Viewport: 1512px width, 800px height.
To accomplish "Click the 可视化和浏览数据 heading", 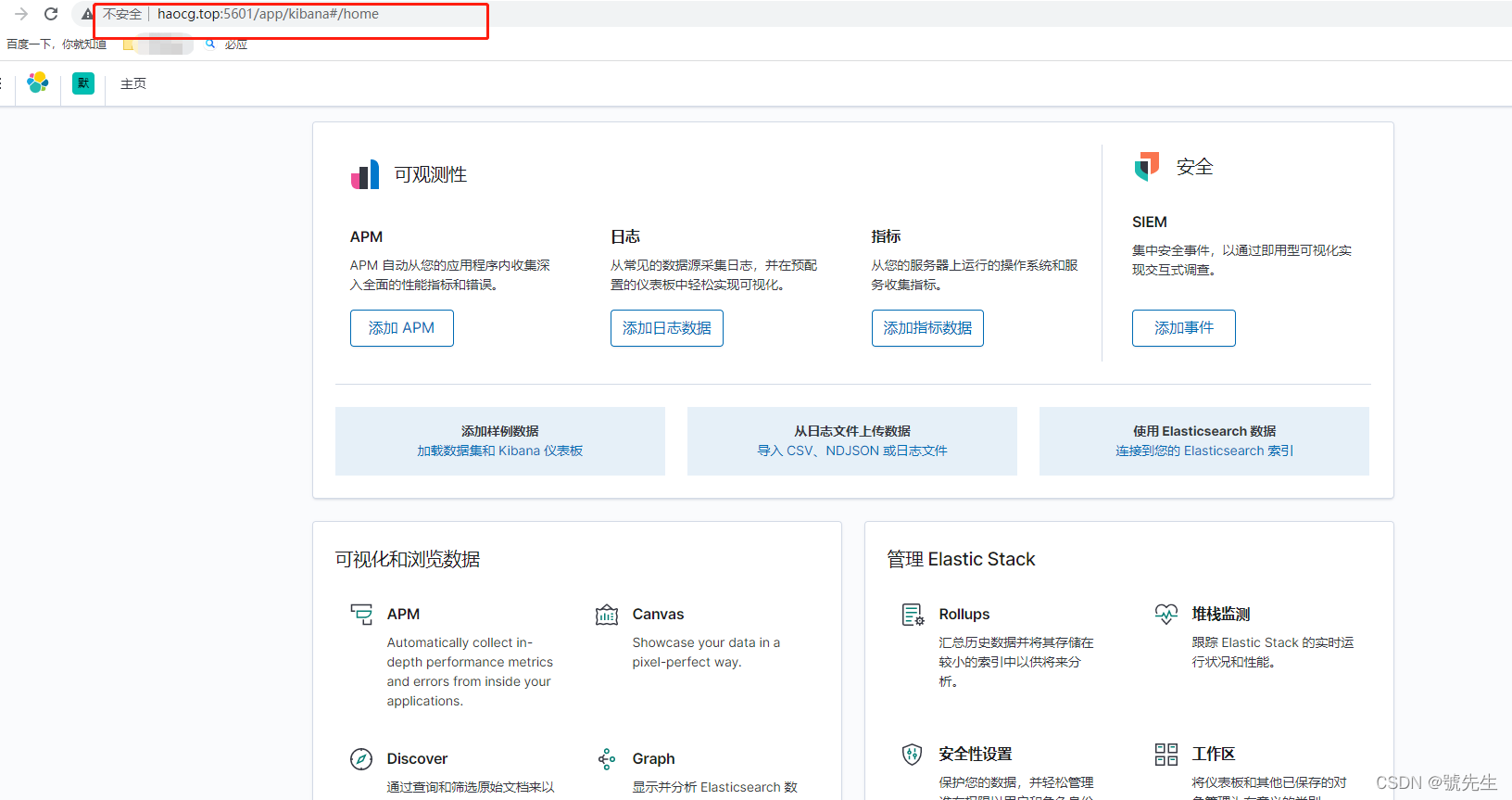I will (408, 559).
